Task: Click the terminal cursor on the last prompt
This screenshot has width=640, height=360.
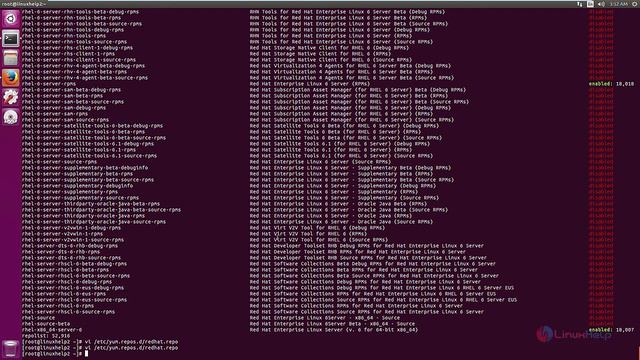Action: click(x=87, y=354)
